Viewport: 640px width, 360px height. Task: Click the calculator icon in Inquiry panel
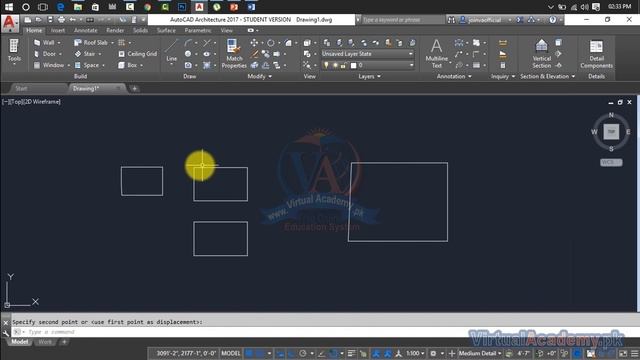click(x=503, y=65)
